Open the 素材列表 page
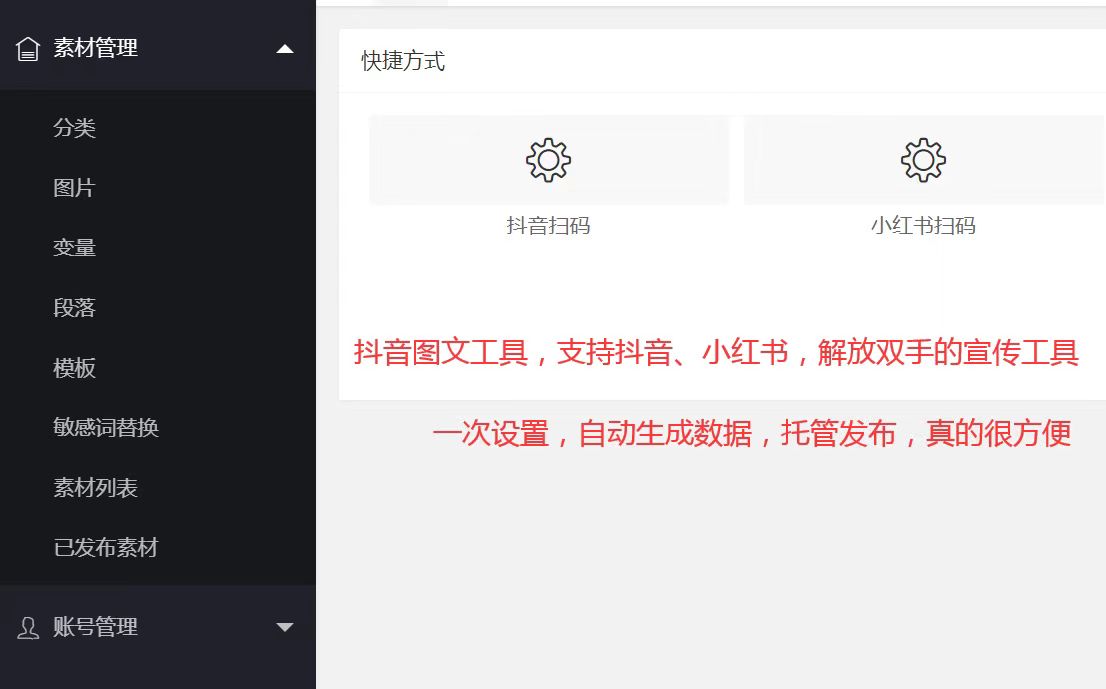The width and height of the screenshot is (1106, 689). [95, 487]
